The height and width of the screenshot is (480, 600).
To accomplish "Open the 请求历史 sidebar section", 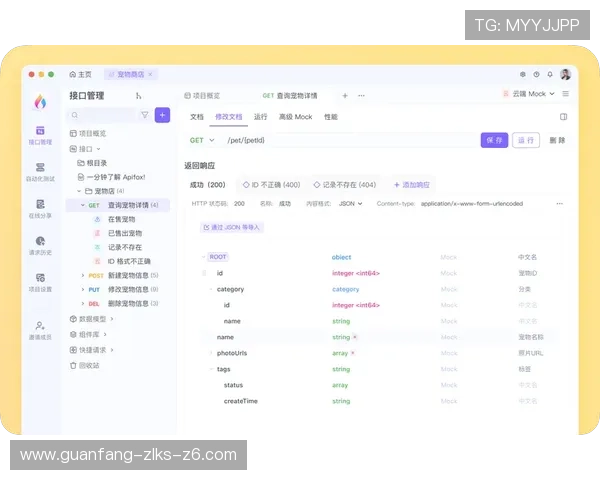I will tap(40, 246).
